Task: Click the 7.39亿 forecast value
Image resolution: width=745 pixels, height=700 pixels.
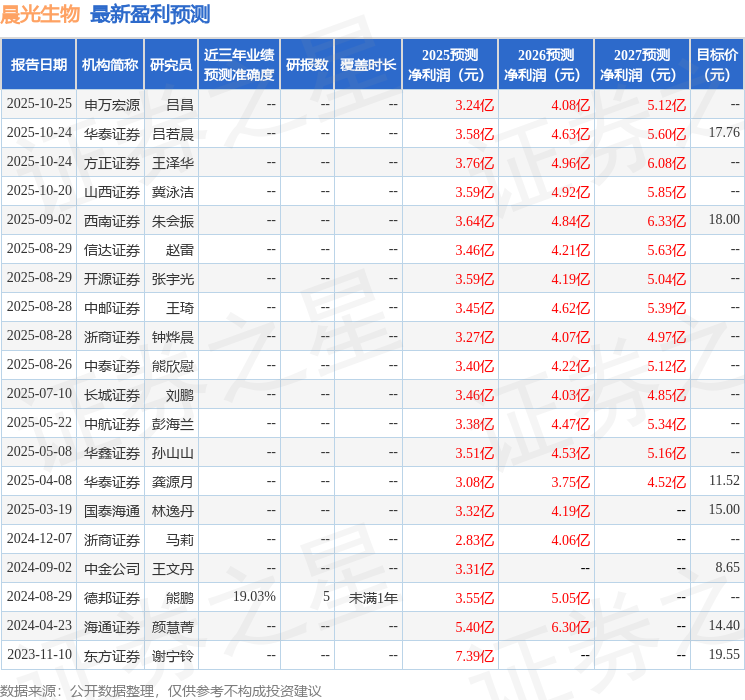Action: point(475,656)
